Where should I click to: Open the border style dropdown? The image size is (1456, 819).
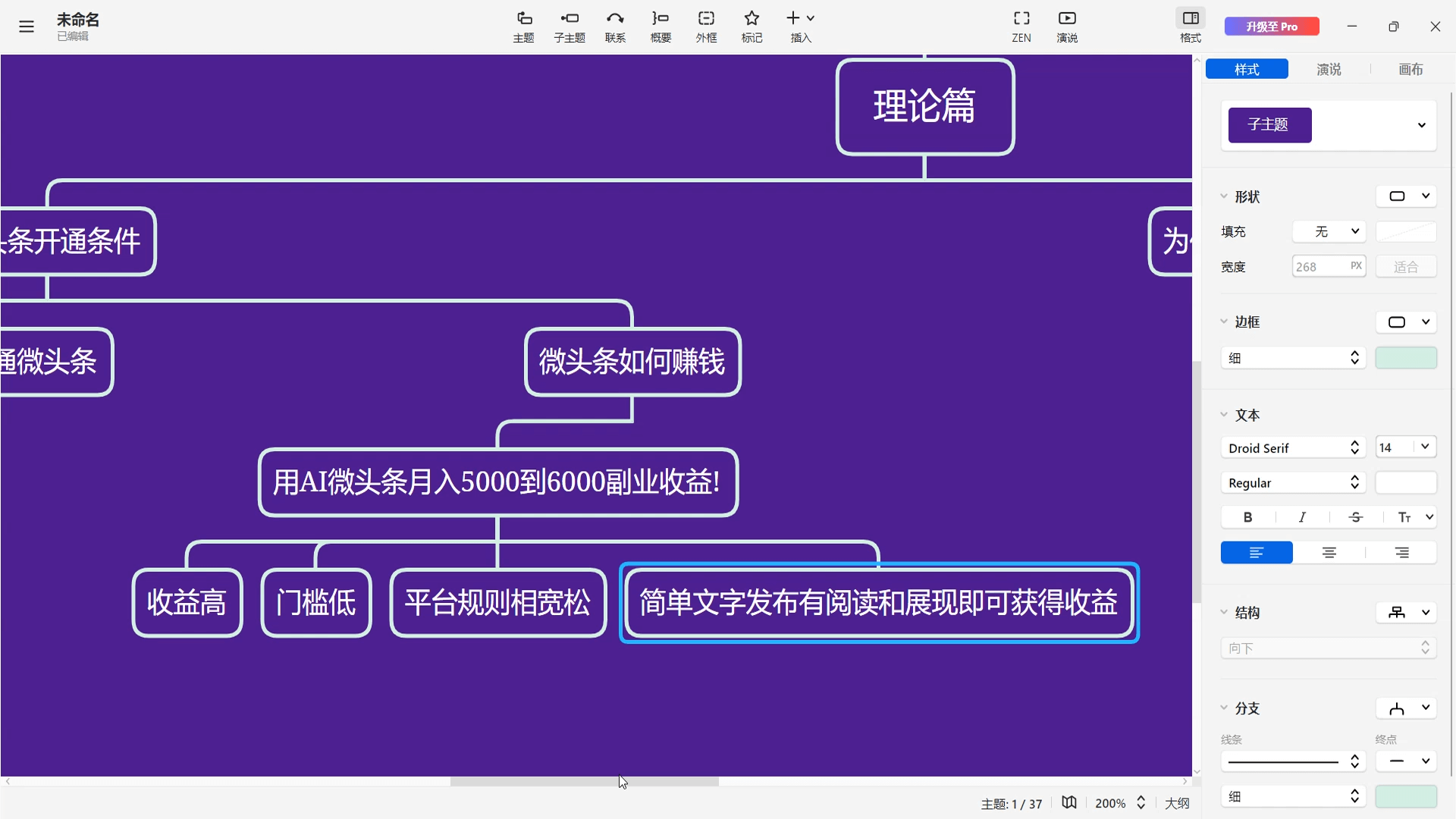[1406, 322]
